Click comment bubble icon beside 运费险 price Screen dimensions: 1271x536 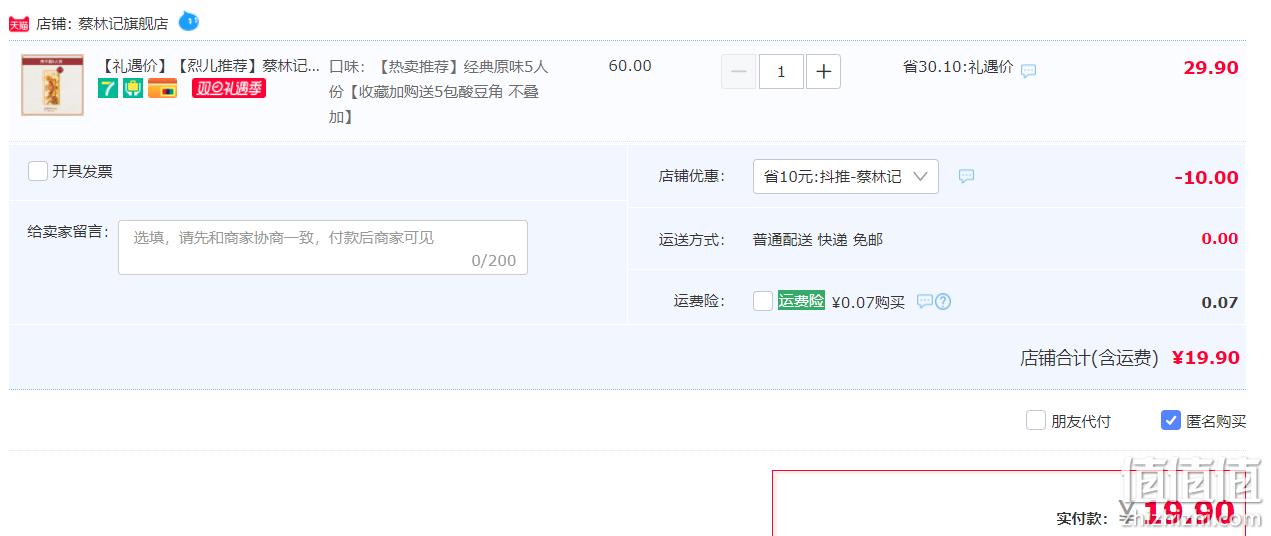(x=925, y=301)
